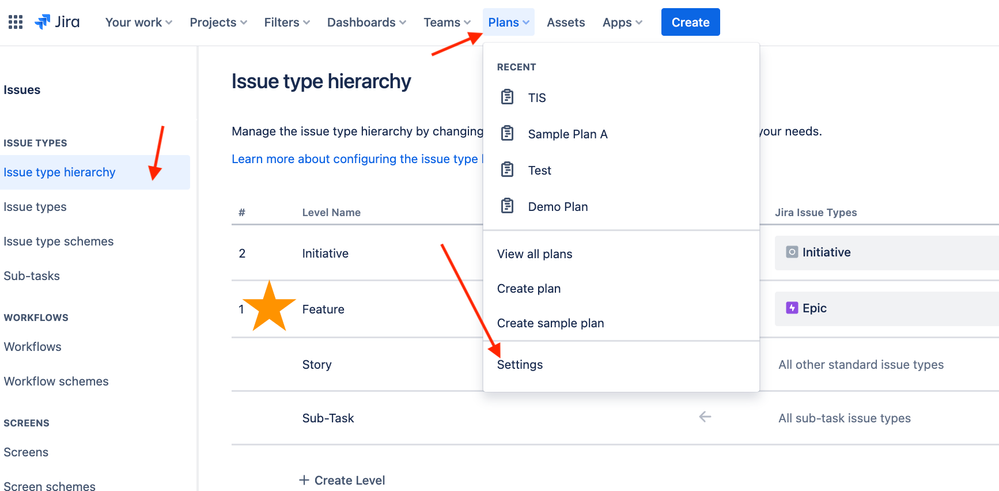Open Sub-tasks in sidebar
Viewport: 999px width, 491px height.
coord(32,276)
